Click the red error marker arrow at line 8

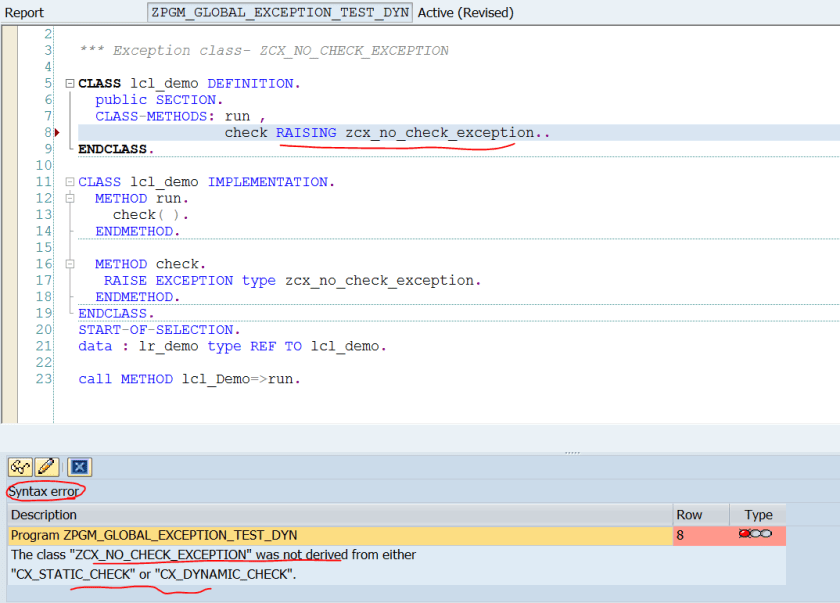click(57, 133)
